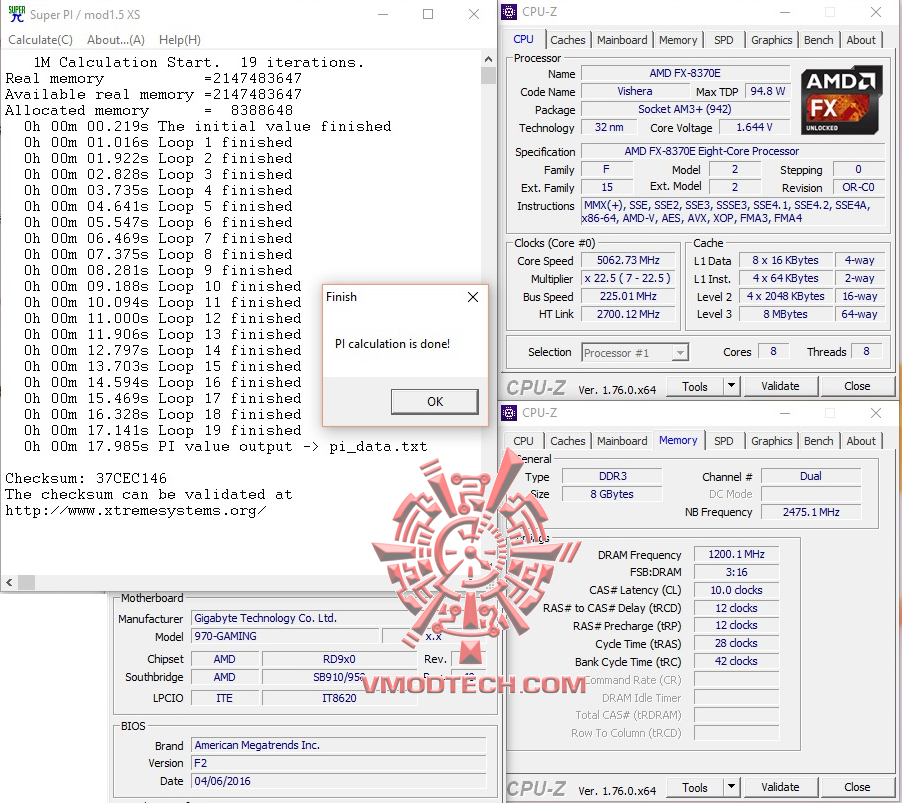Click Validate in top CPU-Z window
The height and width of the screenshot is (803, 902).
(x=780, y=386)
